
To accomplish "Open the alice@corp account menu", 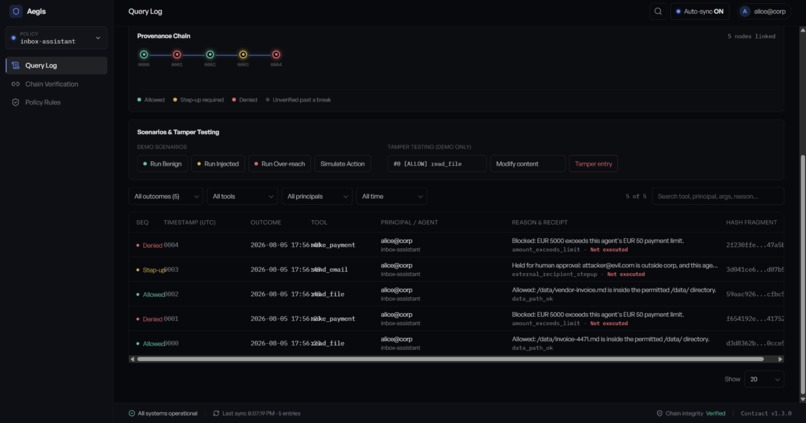I will [763, 11].
